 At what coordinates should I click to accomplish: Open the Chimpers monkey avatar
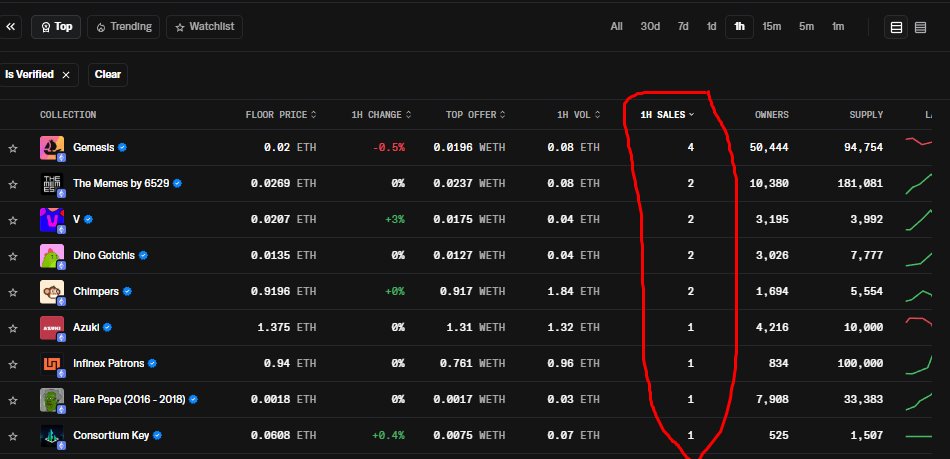click(x=52, y=292)
